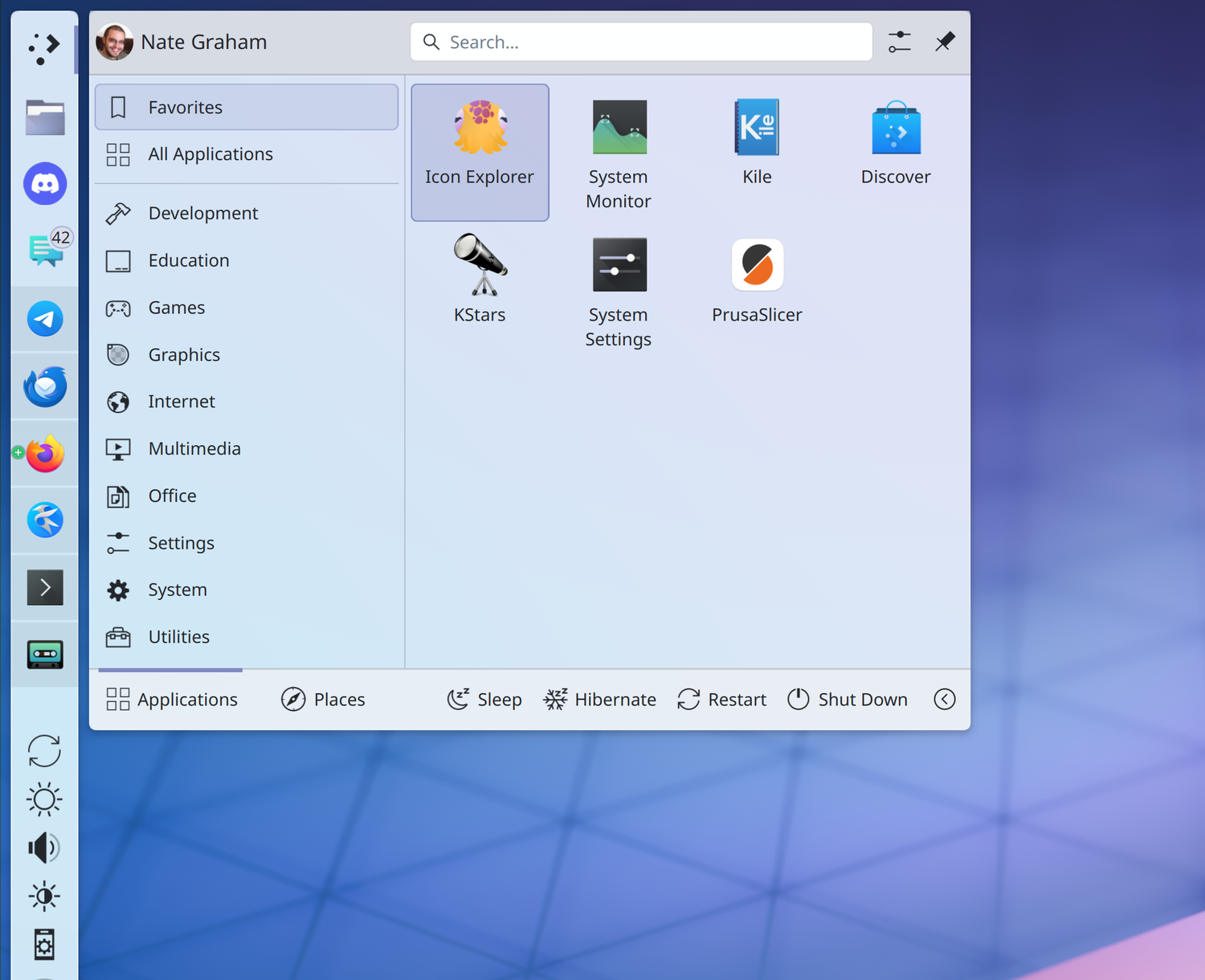The image size is (1205, 980).
Task: Browse the Graphics category
Action: click(x=247, y=354)
